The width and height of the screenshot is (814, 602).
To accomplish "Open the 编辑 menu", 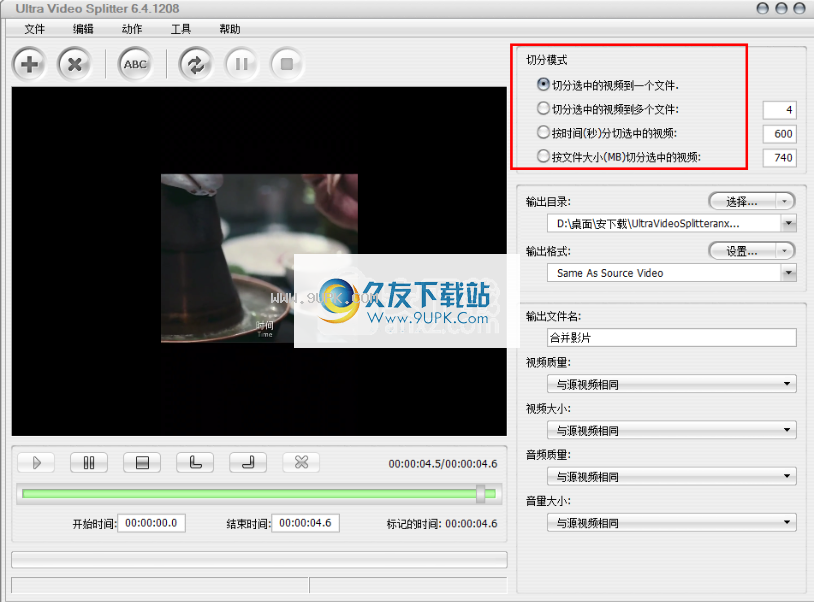I will click(x=83, y=29).
